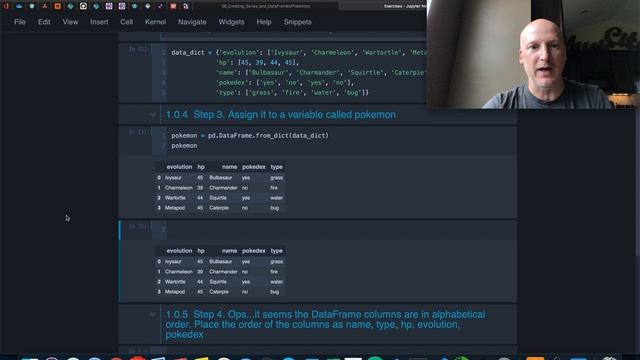This screenshot has width=640, height=360.
Task: Click the data_dict evolution code line
Action: pos(299,53)
